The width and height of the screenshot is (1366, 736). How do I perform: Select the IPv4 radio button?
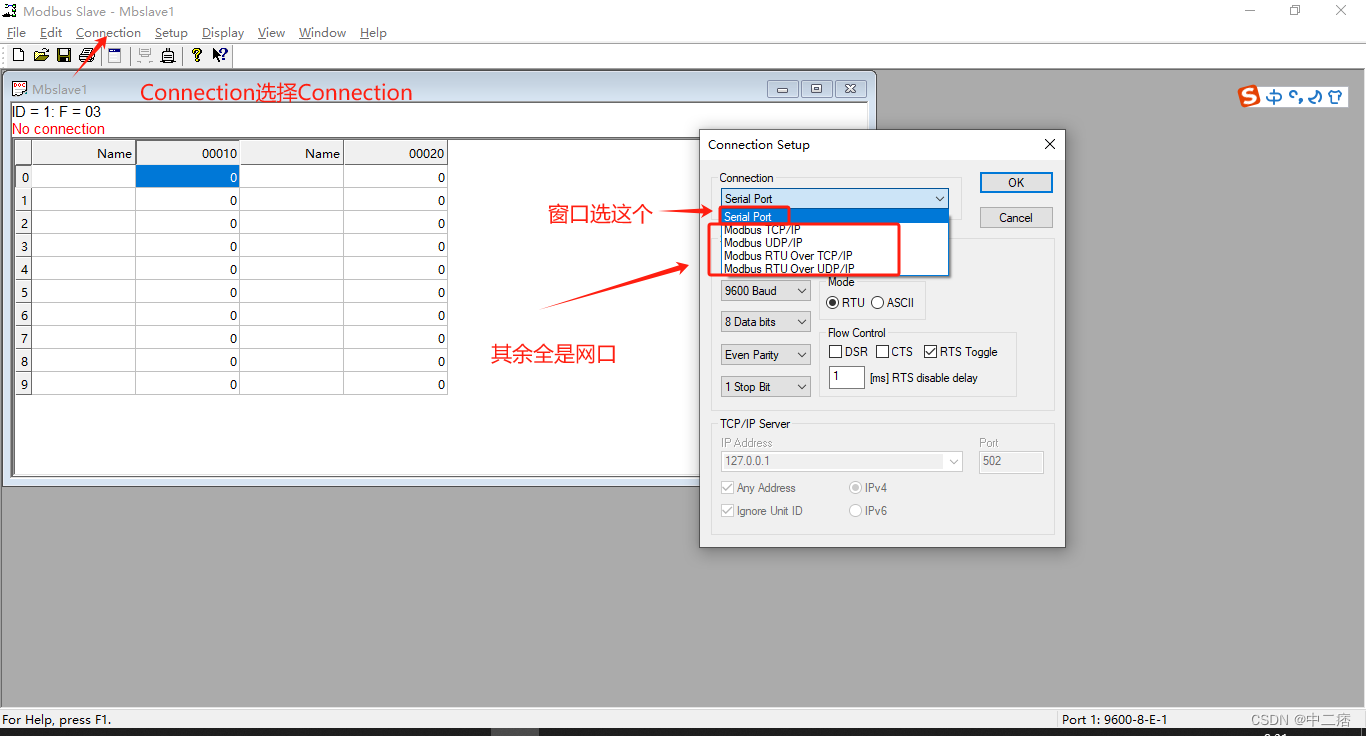tap(855, 488)
